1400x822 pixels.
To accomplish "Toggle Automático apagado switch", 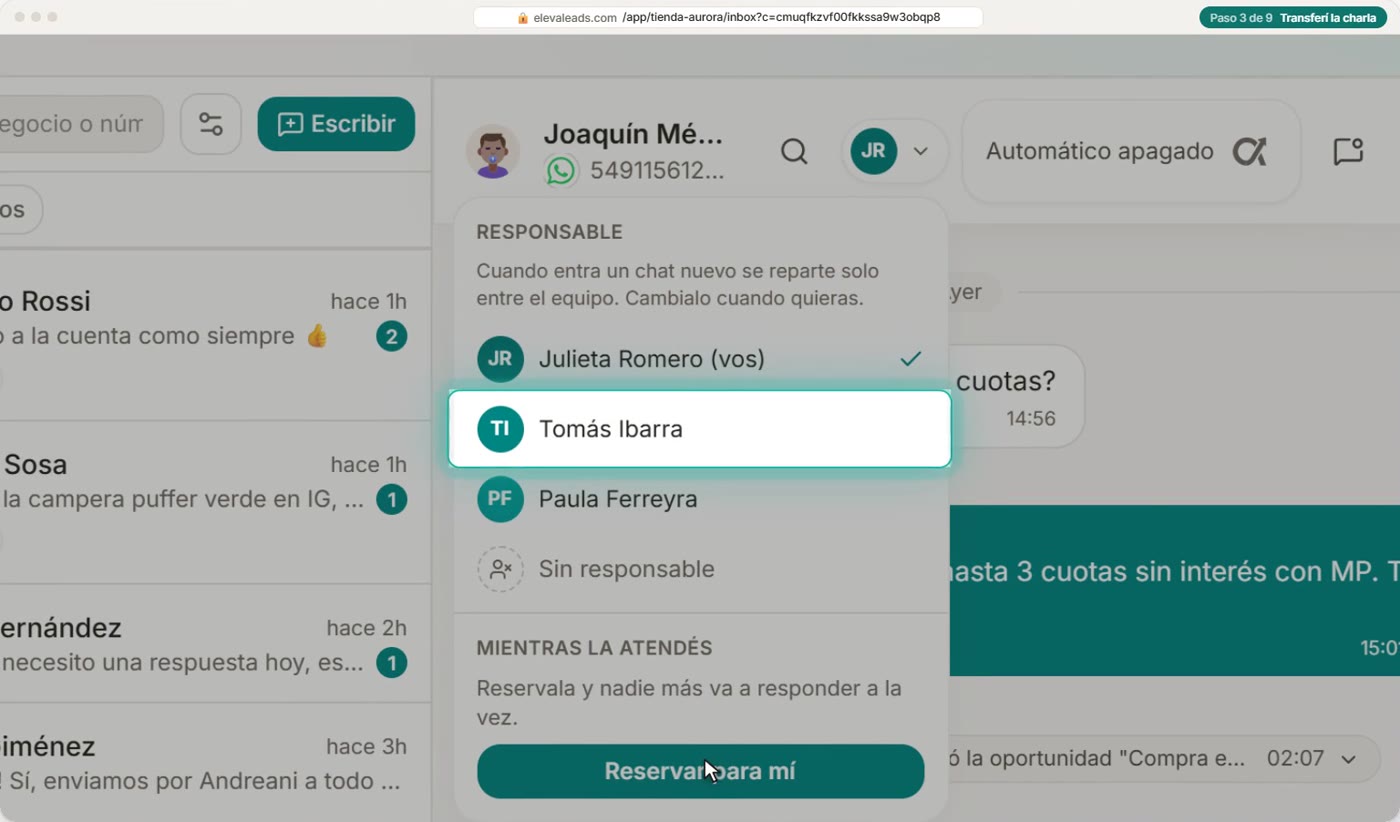I will coord(1131,152).
